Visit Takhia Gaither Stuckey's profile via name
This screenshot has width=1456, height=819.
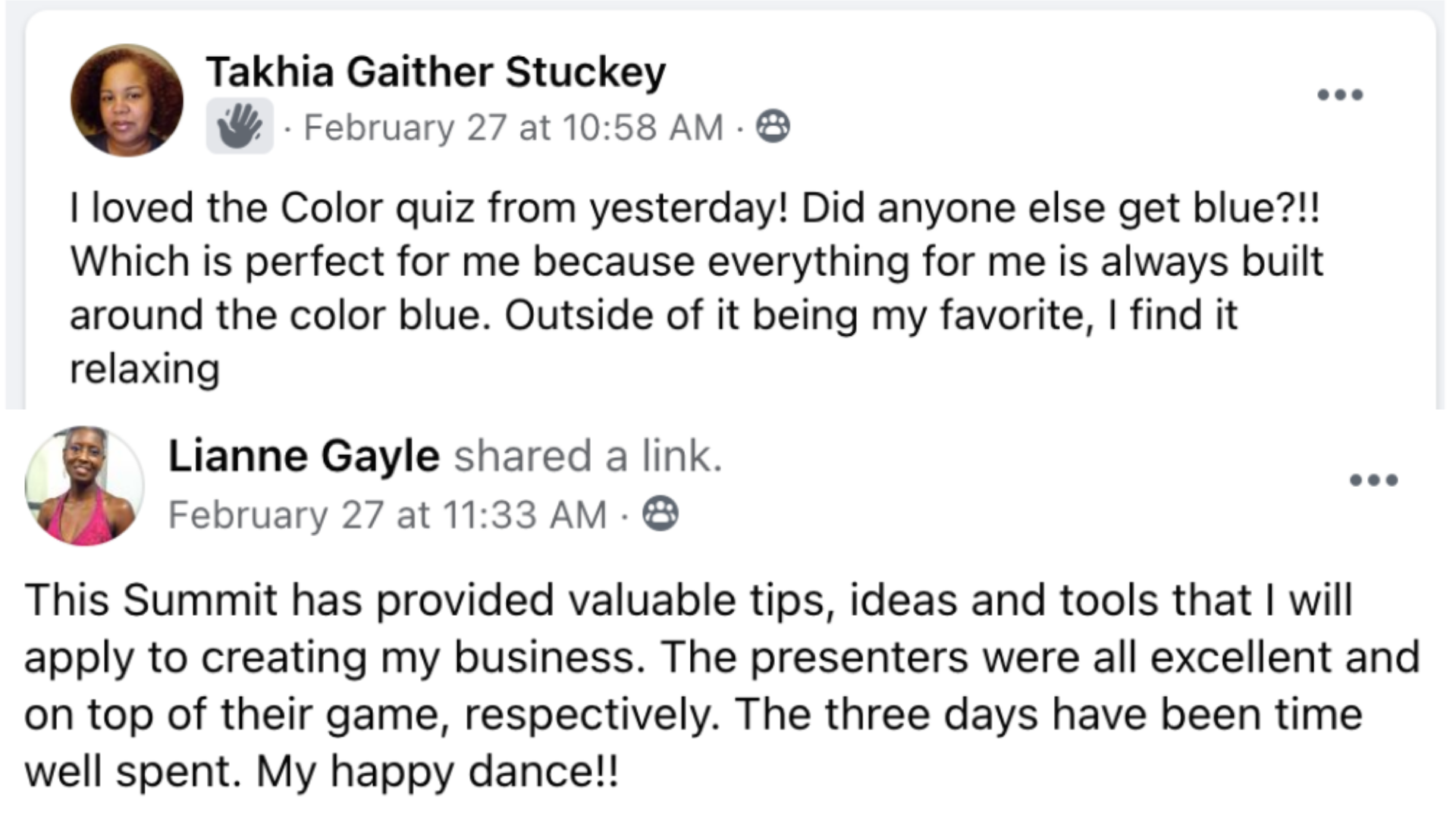(x=435, y=72)
